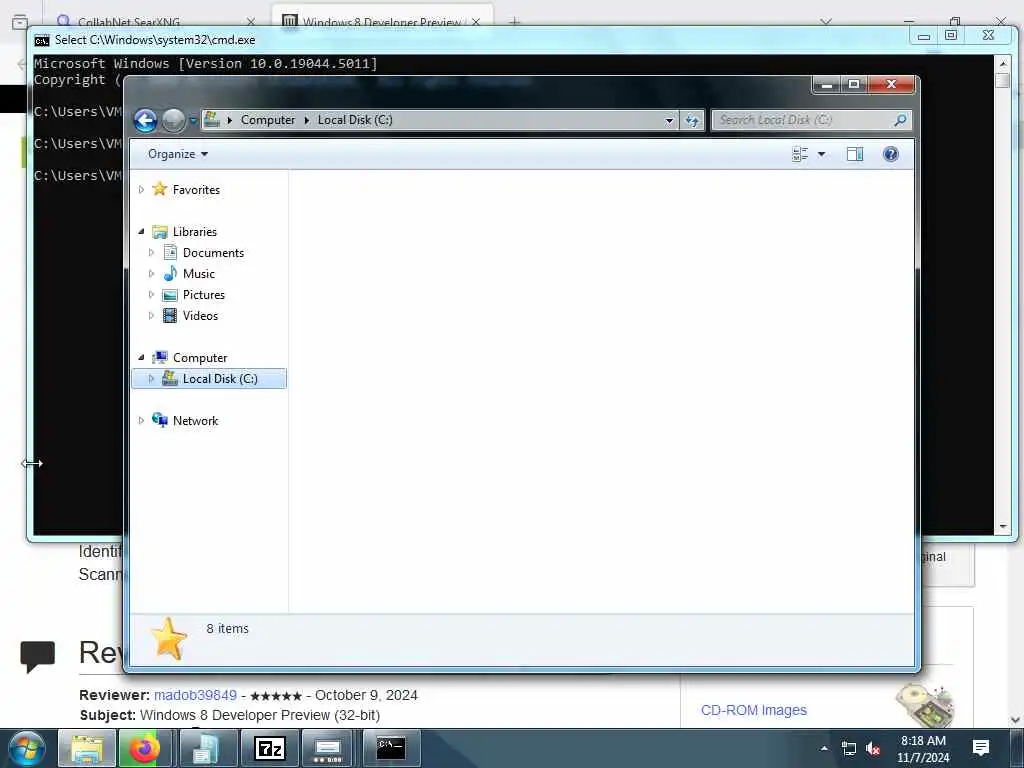Image resolution: width=1024 pixels, height=768 pixels.
Task: Expand the Favorites tree node
Action: [141, 190]
